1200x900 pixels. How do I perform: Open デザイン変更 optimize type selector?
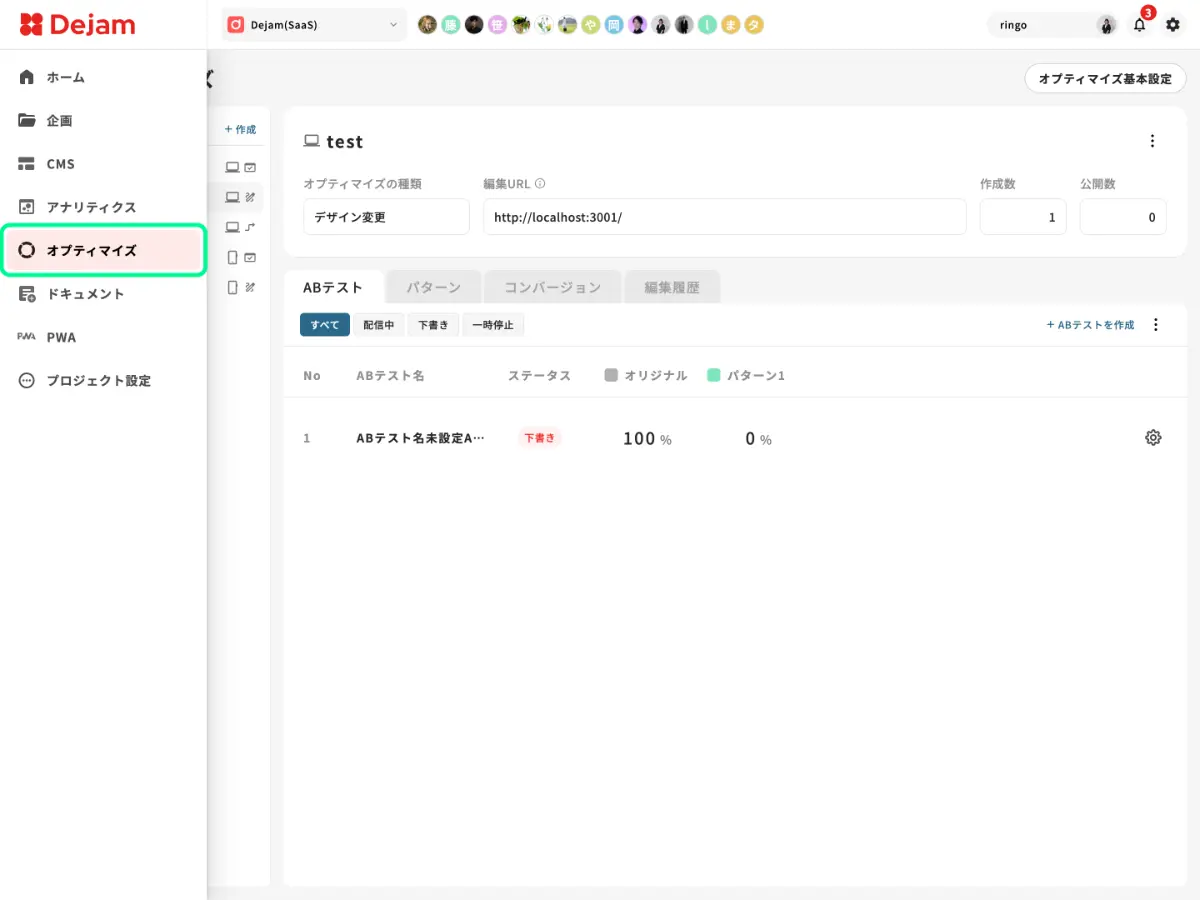(386, 217)
